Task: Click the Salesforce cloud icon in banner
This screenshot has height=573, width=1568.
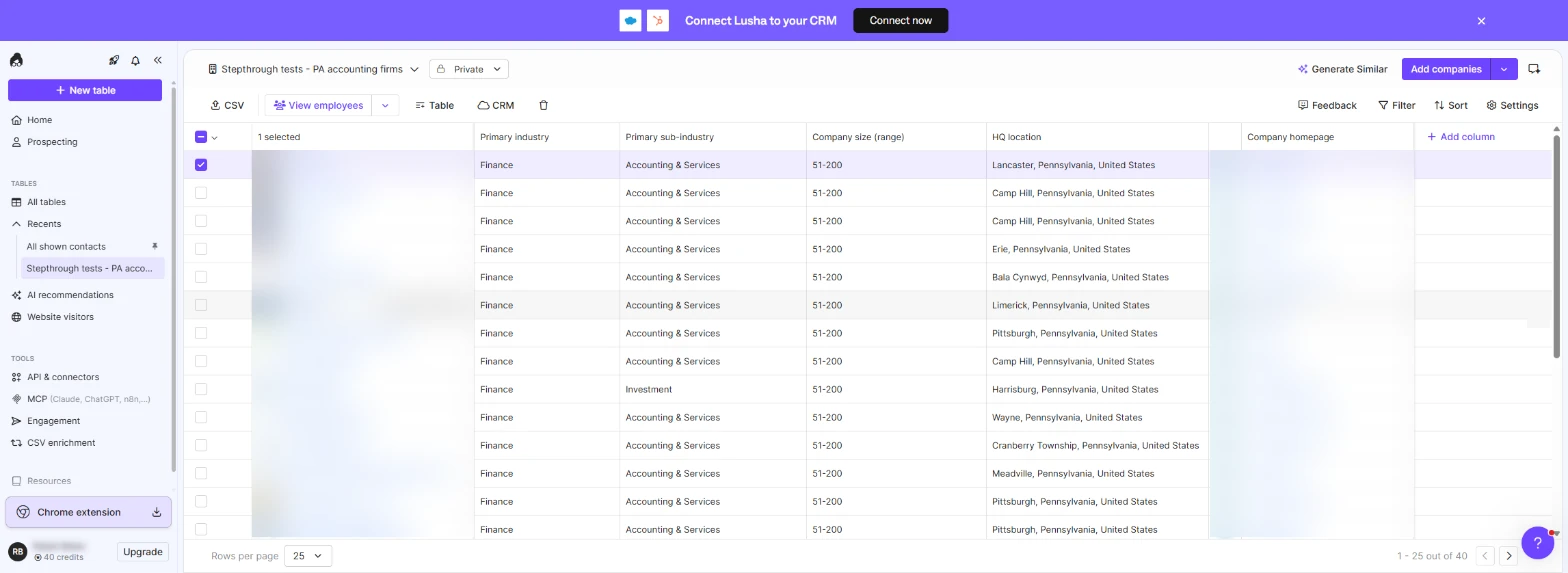Action: pyautogui.click(x=630, y=21)
